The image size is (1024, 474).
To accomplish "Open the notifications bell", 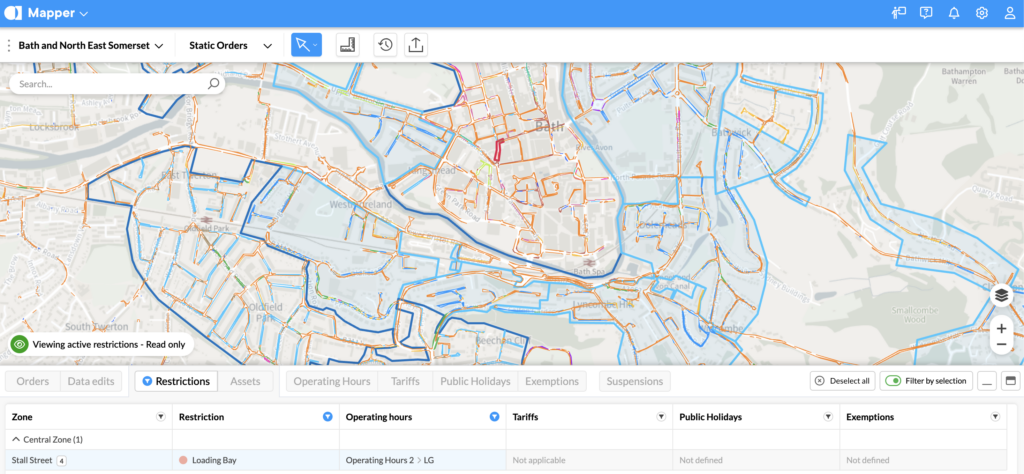I will coord(954,13).
